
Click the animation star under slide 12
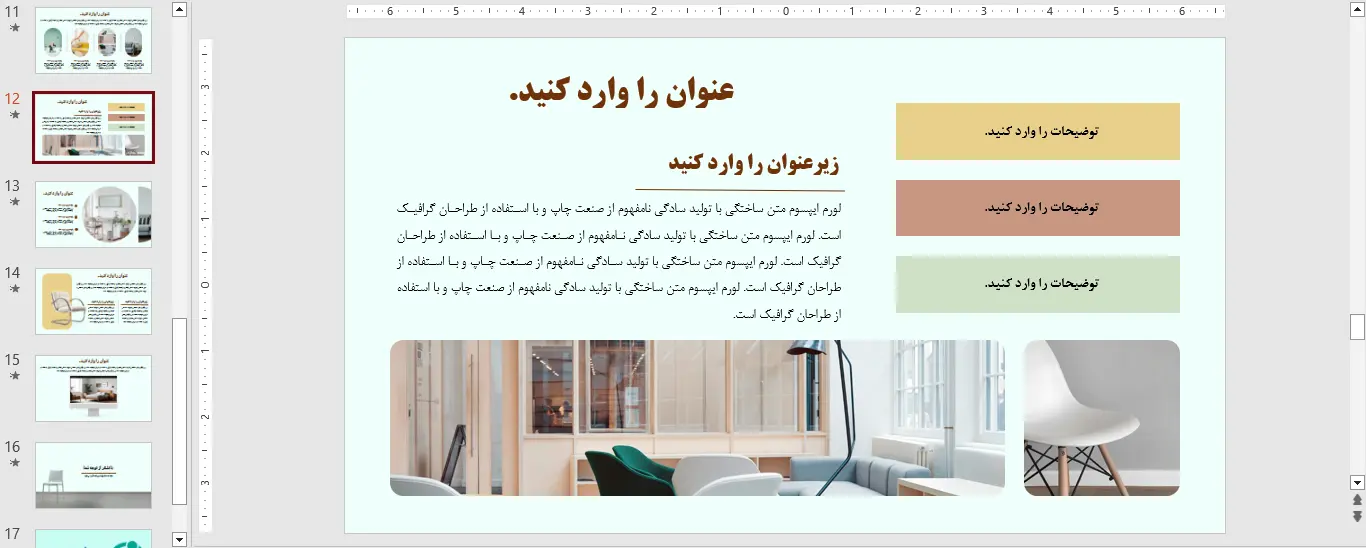(x=14, y=115)
